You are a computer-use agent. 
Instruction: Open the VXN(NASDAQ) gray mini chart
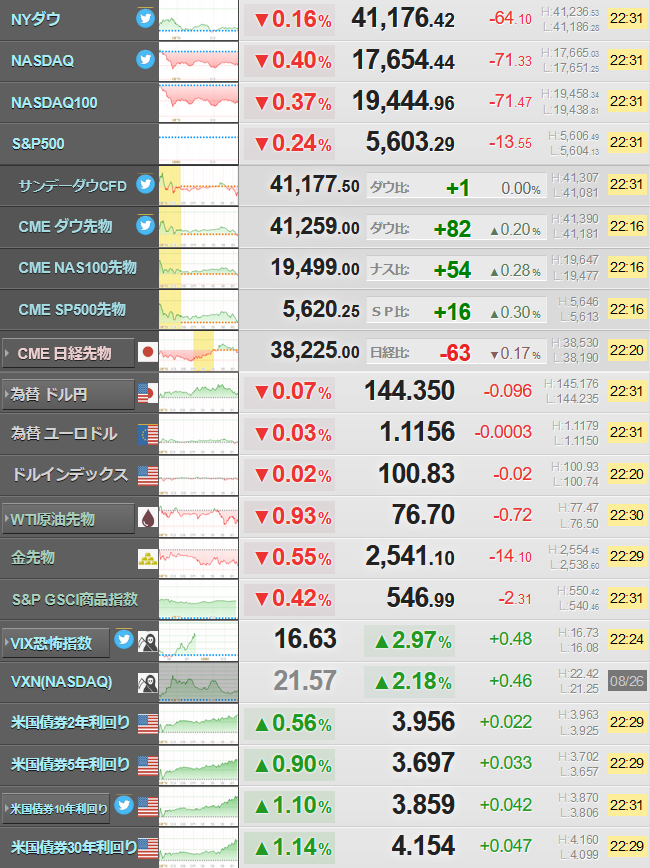(198, 683)
